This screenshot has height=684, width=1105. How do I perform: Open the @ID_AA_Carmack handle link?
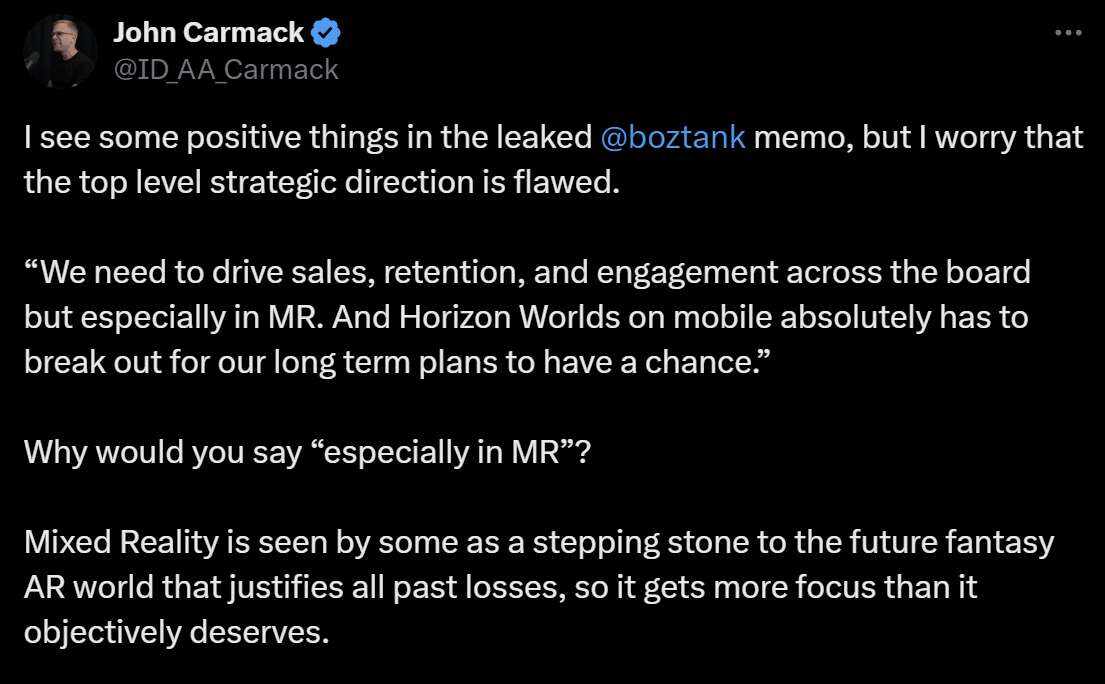[226, 69]
